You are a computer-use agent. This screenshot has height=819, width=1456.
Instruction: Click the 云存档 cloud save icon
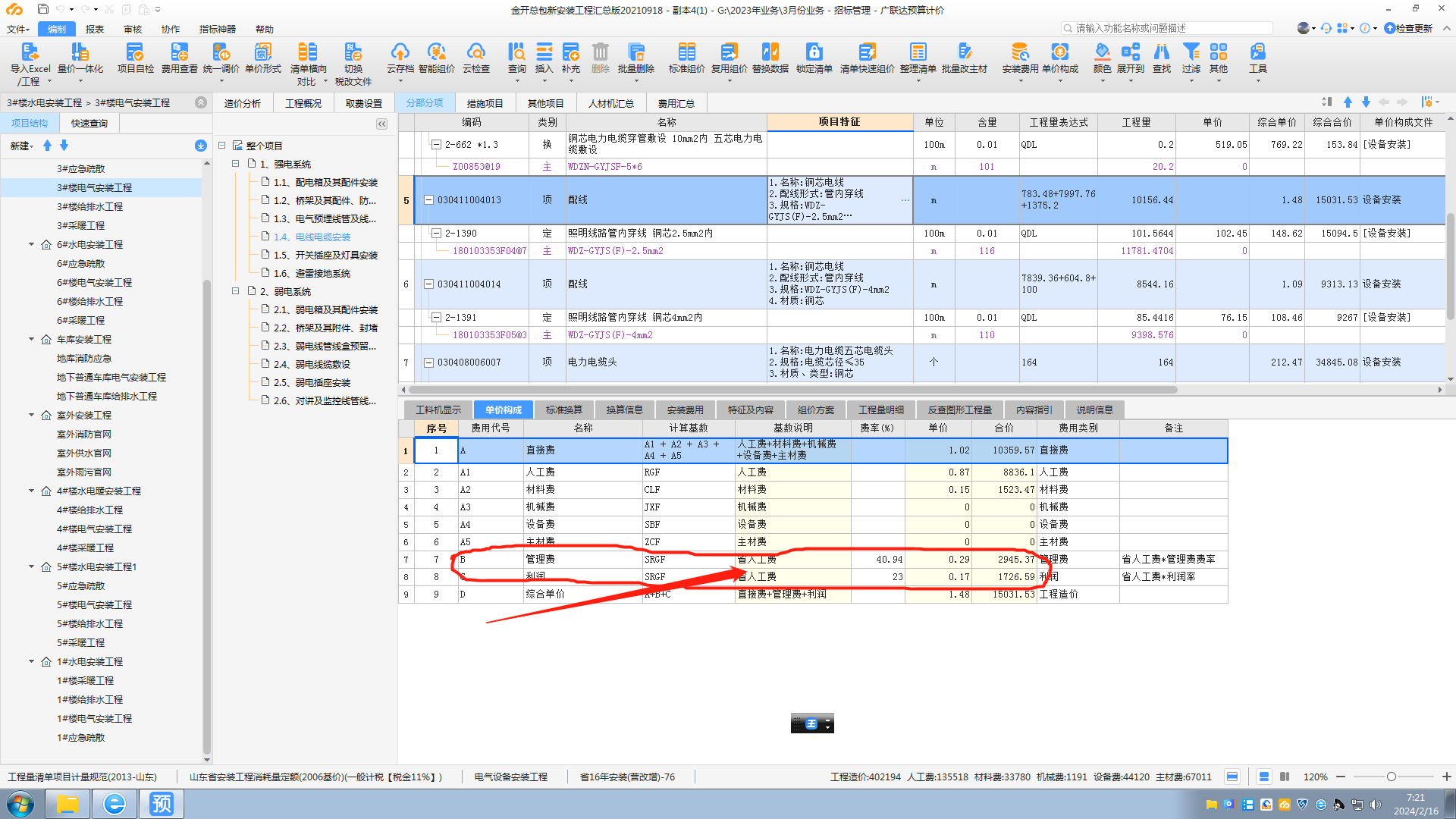(400, 52)
